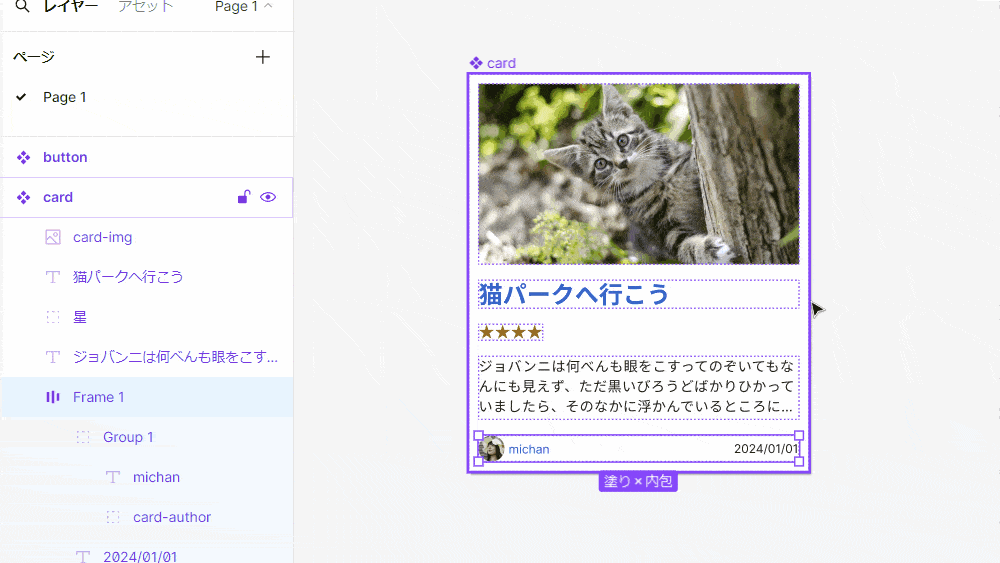Click the 塗り × 内包 size badge
The image size is (1000, 563).
638,481
